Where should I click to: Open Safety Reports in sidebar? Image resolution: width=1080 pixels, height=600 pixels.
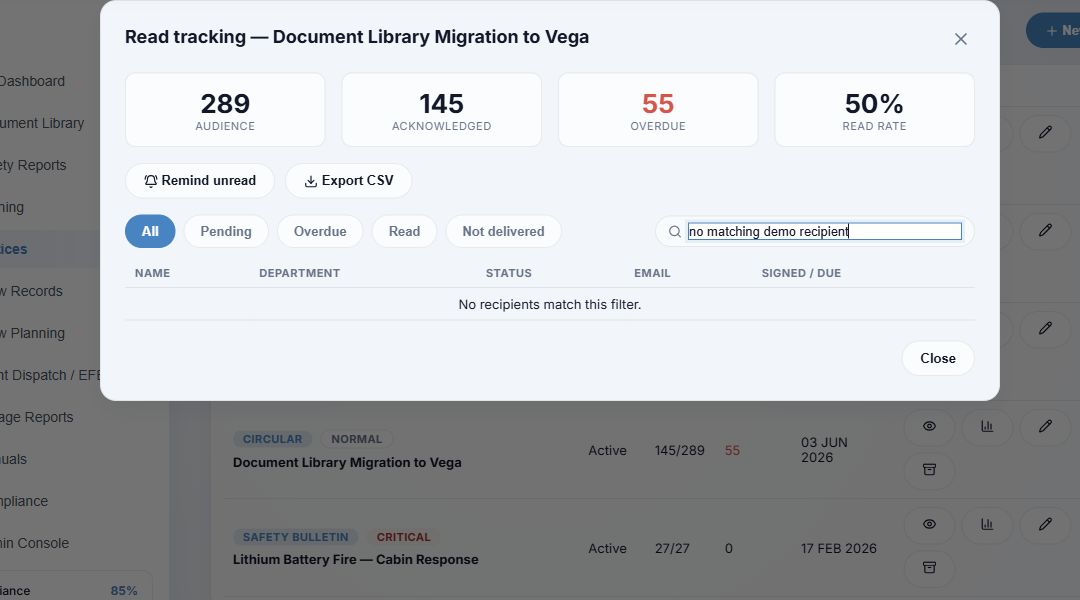tap(33, 165)
